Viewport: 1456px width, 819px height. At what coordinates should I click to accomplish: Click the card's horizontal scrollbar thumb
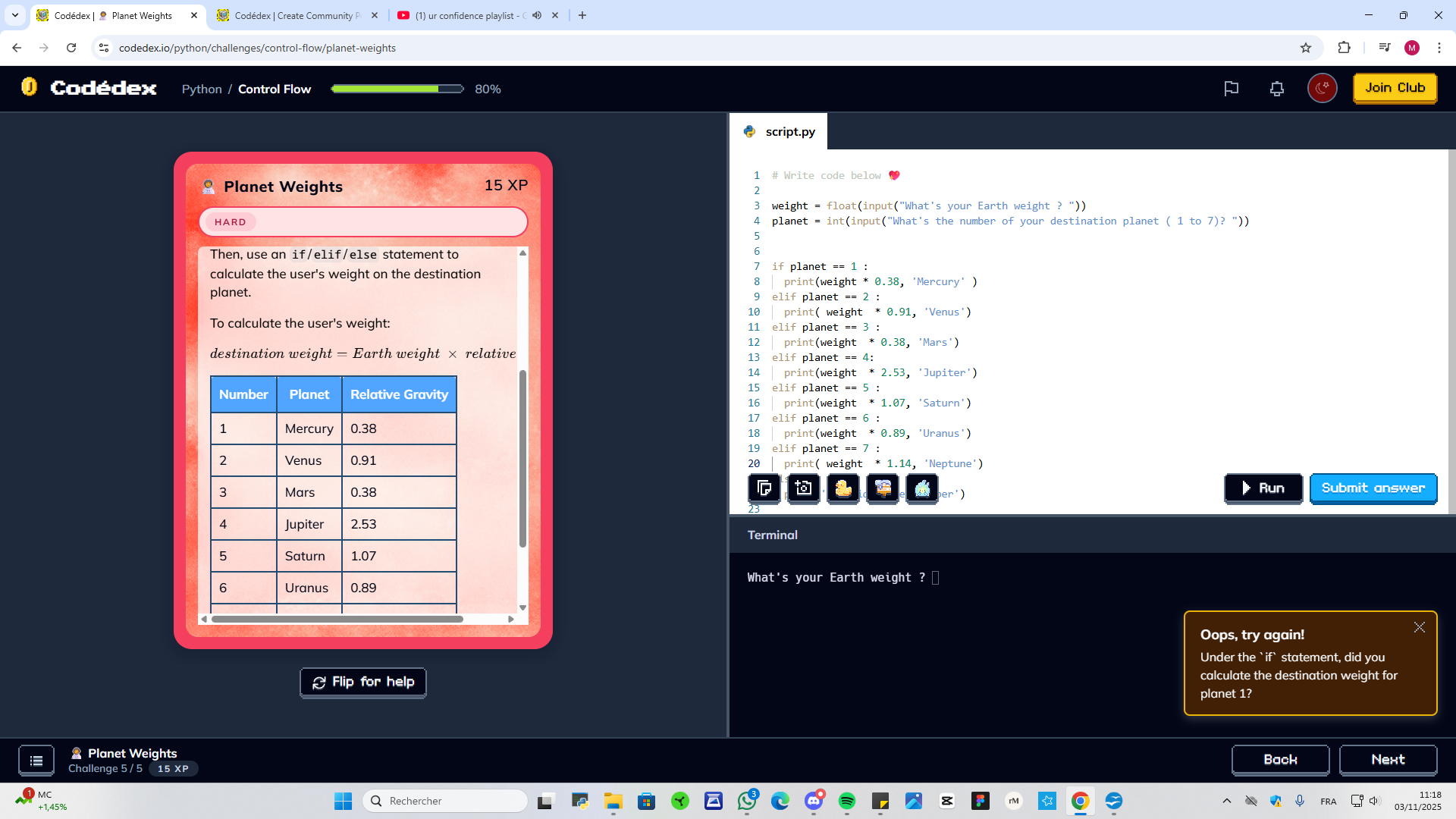[337, 619]
